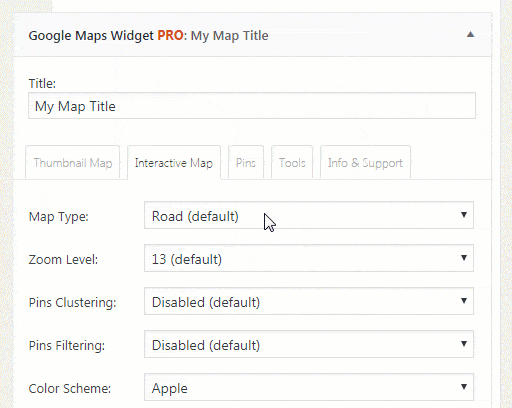Open the Color Scheme dropdown showing Apple
This screenshot has height=408, width=512.
[x=309, y=387]
